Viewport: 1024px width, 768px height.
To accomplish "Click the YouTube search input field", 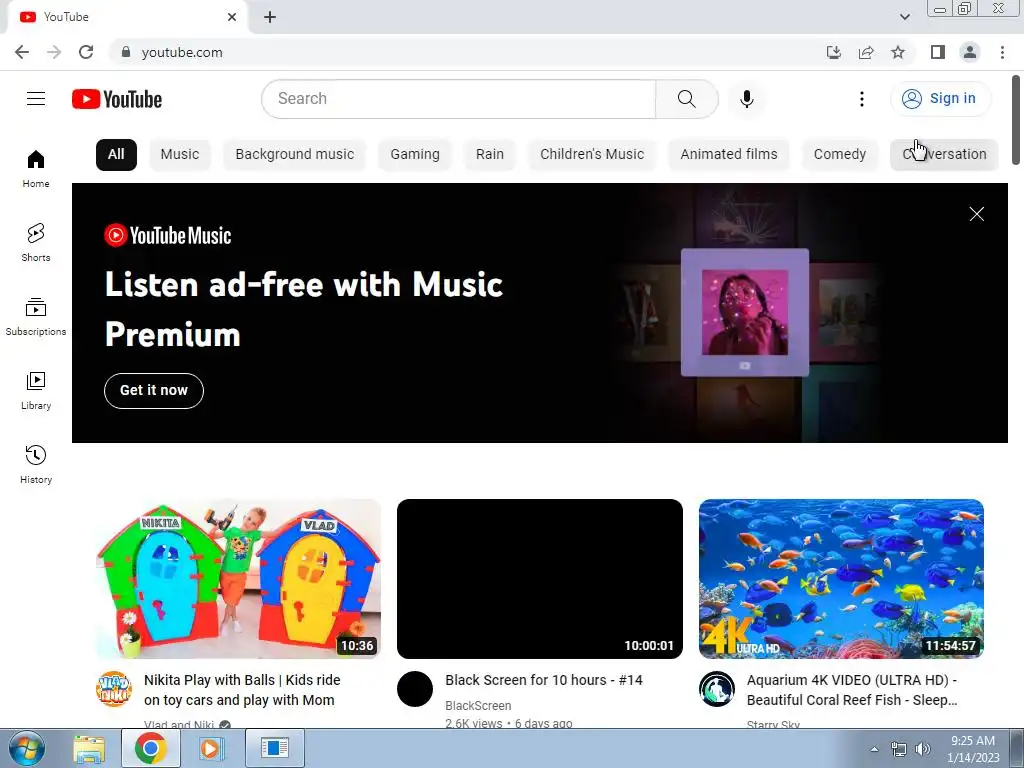I will [458, 99].
